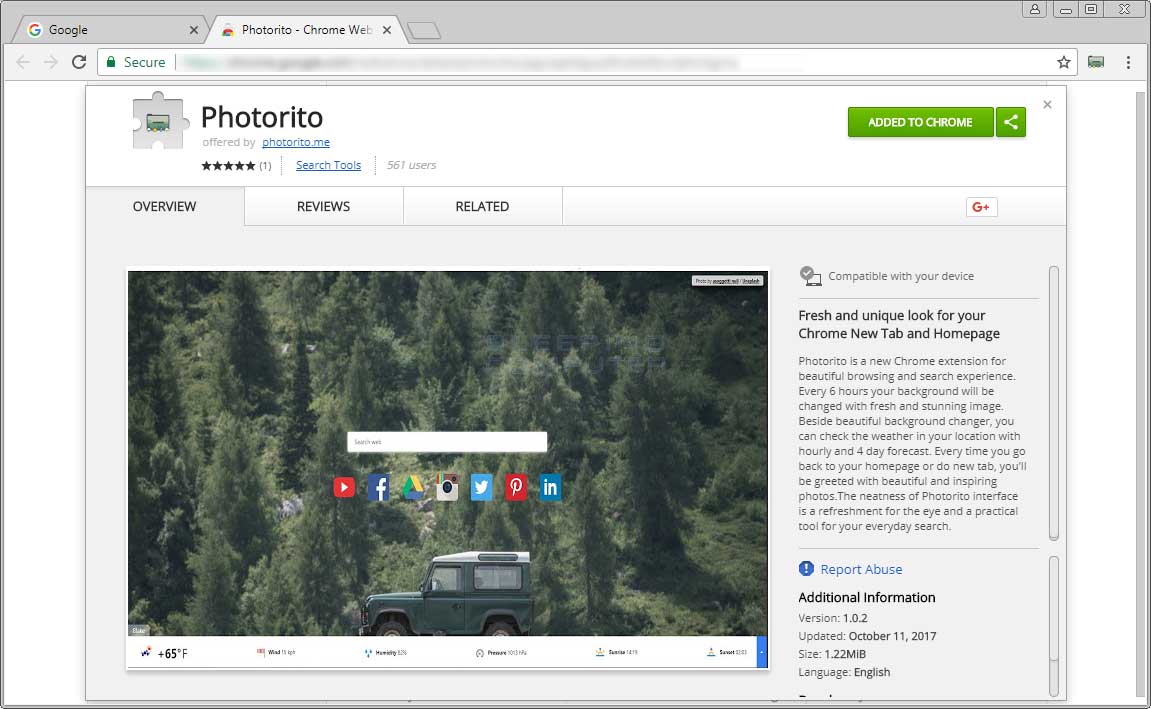Open the Chrome three-dot menu
The image size is (1151, 709).
tap(1128, 62)
